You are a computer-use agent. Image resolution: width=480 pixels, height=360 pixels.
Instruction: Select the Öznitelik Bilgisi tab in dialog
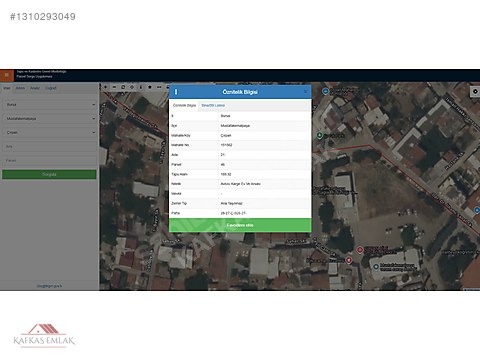click(x=184, y=105)
